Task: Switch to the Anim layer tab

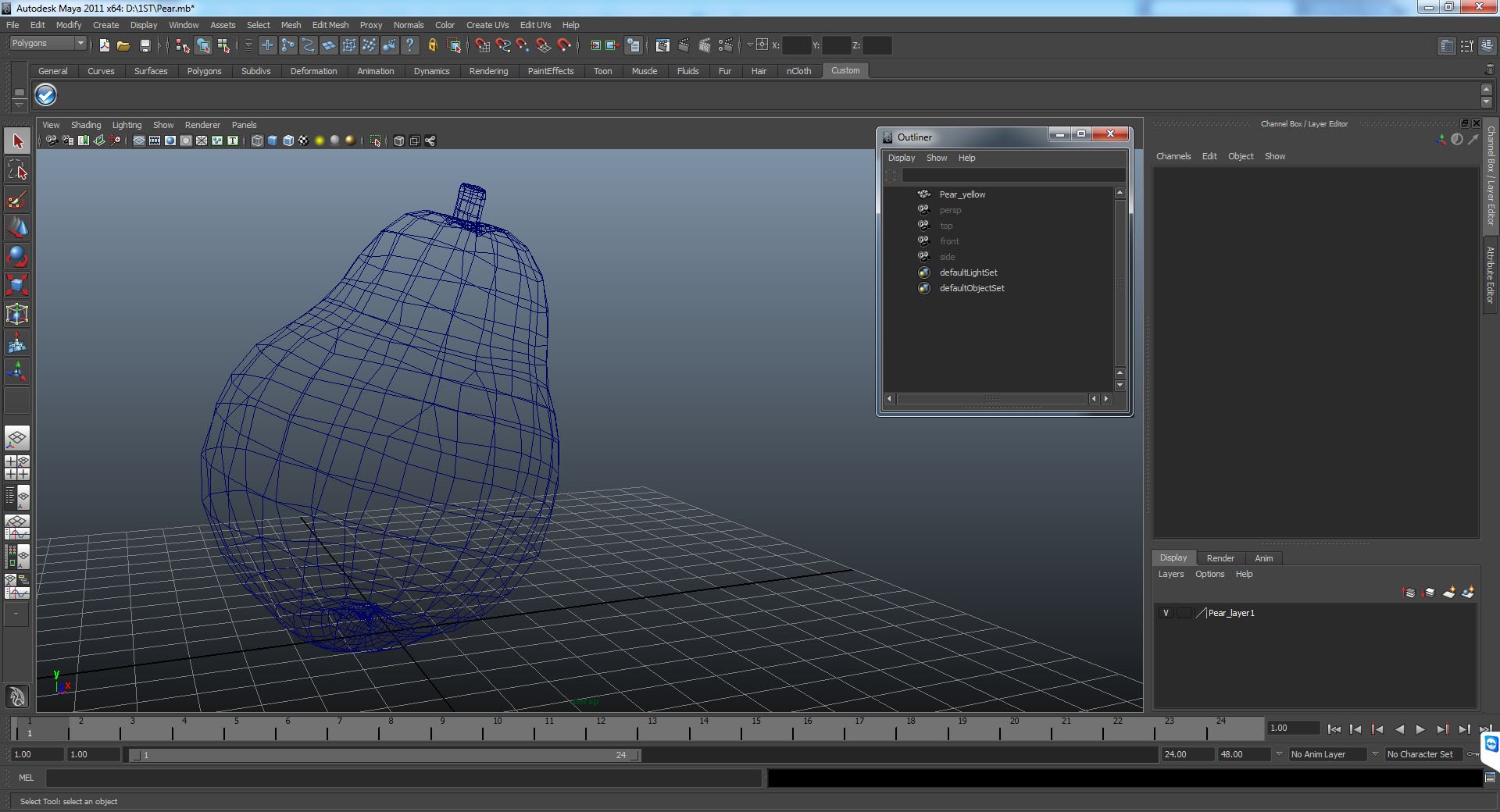Action: pyautogui.click(x=1264, y=558)
